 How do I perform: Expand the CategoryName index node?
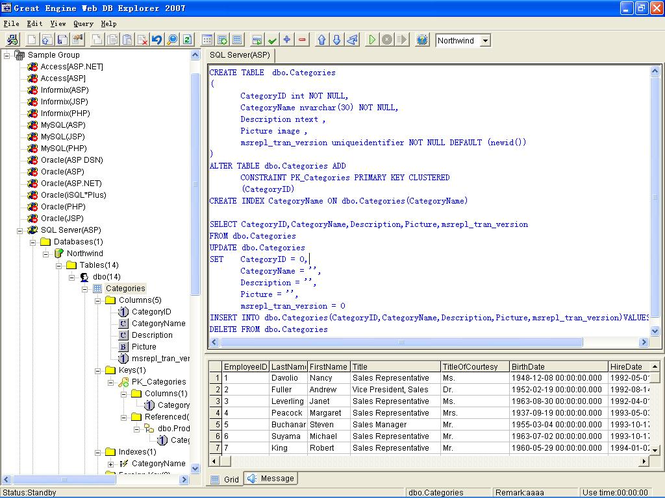pyautogui.click(x=111, y=464)
